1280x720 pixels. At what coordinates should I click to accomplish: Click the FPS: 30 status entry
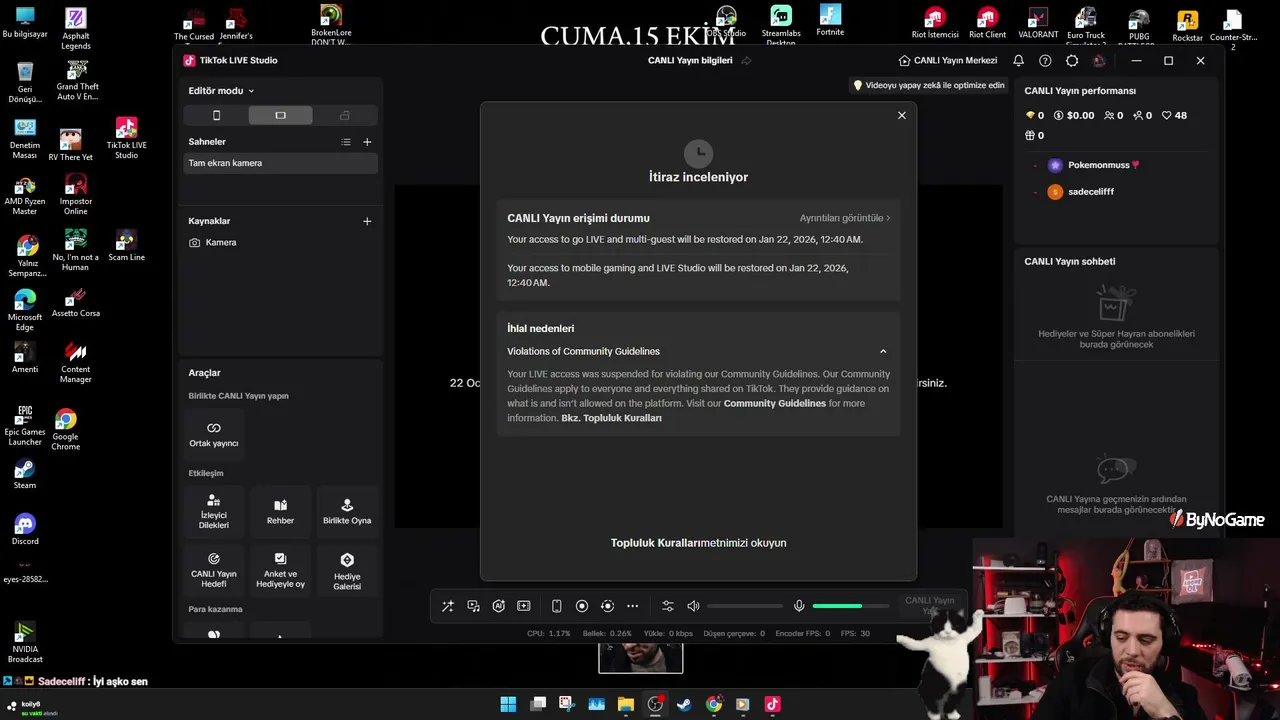pyautogui.click(x=855, y=633)
